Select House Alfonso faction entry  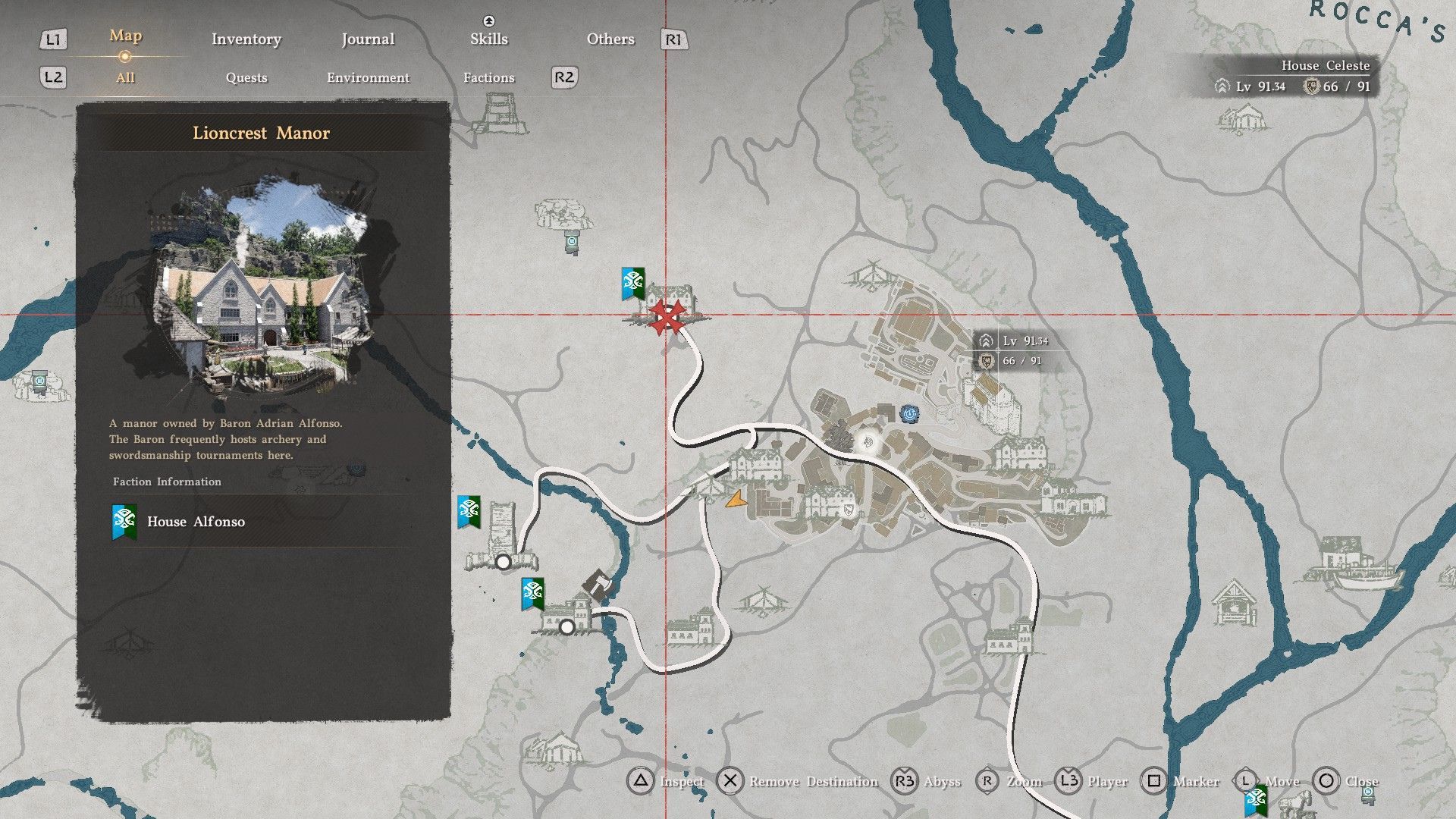[x=196, y=522]
